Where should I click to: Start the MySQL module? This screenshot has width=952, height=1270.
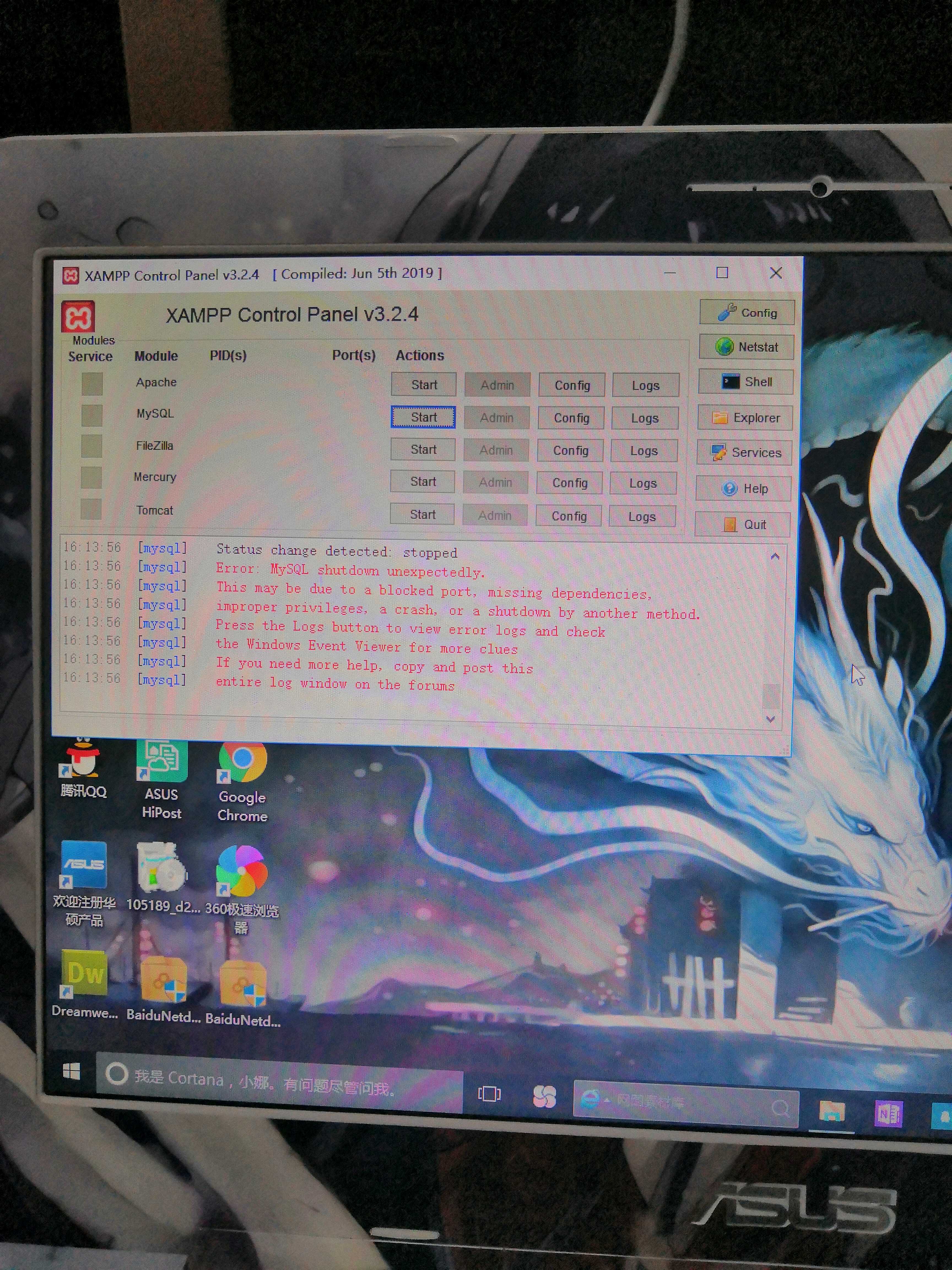click(423, 417)
